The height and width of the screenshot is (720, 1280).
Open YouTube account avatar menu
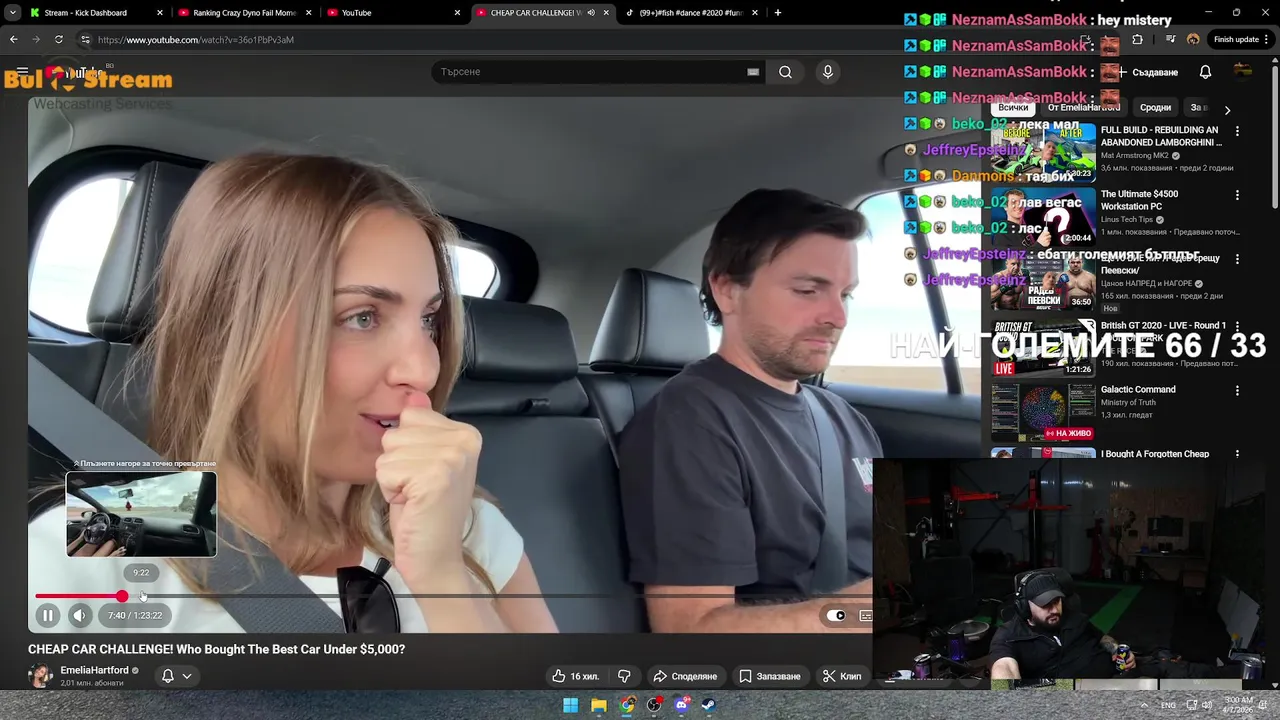click(x=1243, y=71)
